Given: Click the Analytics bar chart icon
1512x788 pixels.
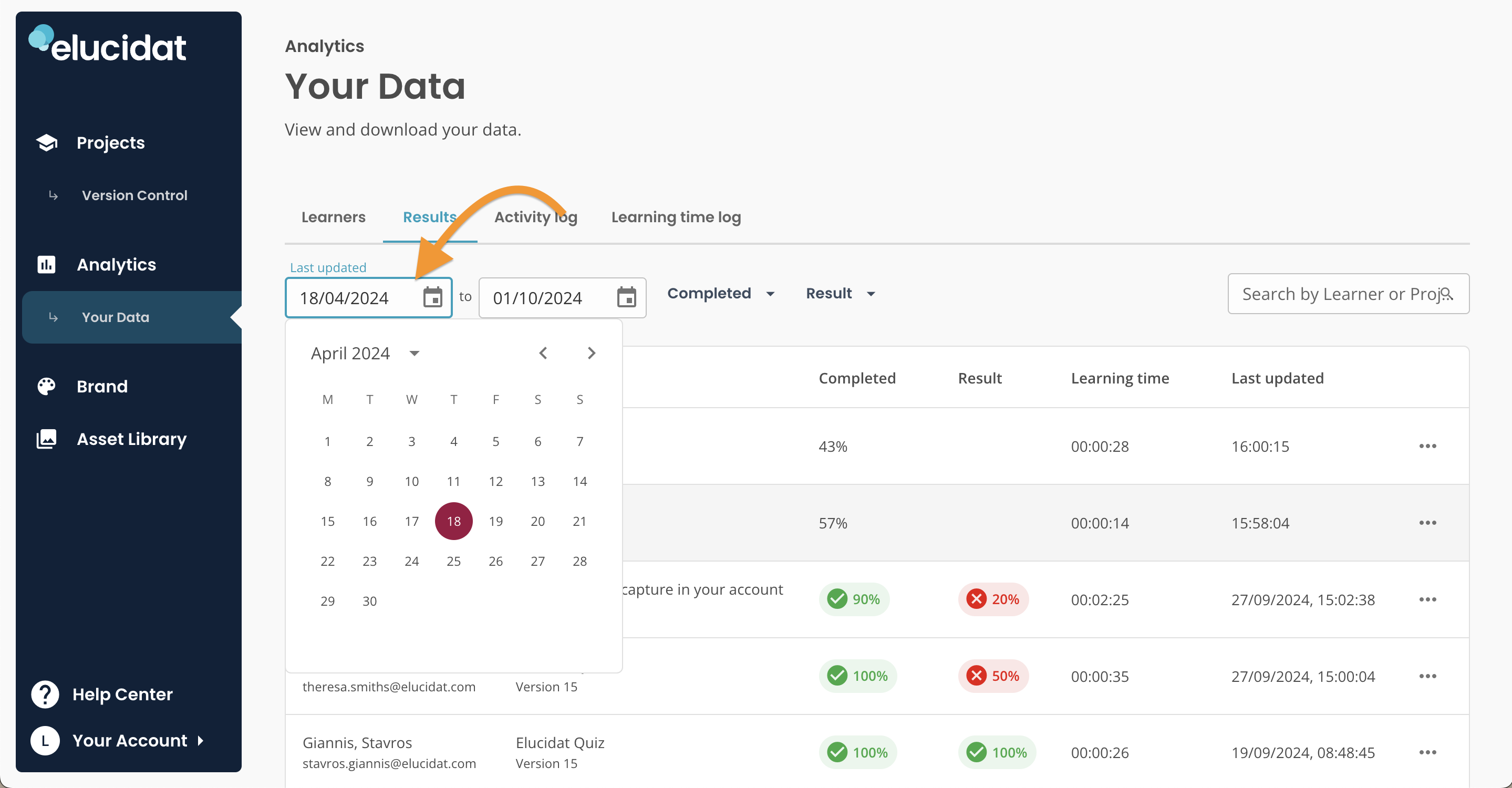Looking at the screenshot, I should click(x=46, y=265).
